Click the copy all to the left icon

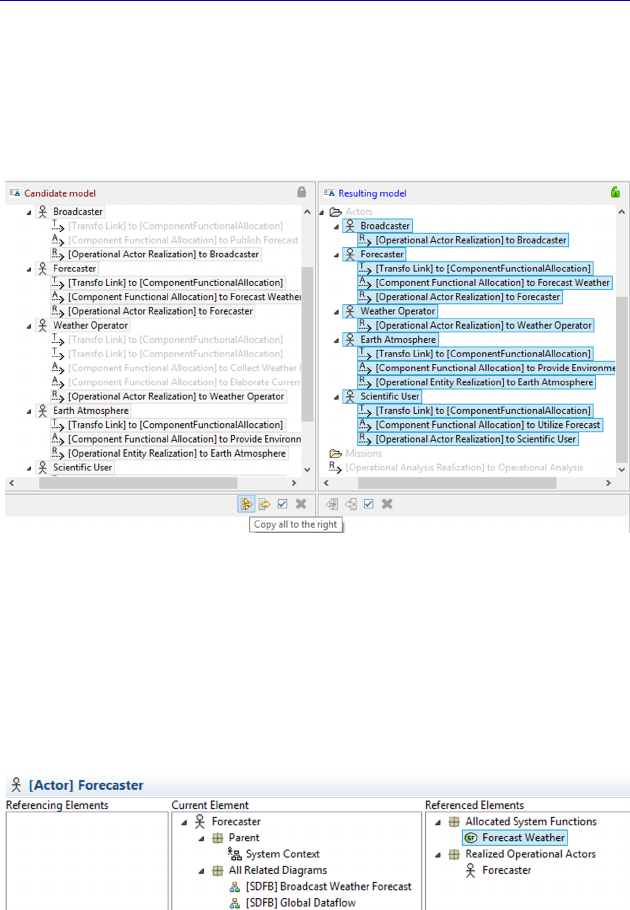[332, 504]
